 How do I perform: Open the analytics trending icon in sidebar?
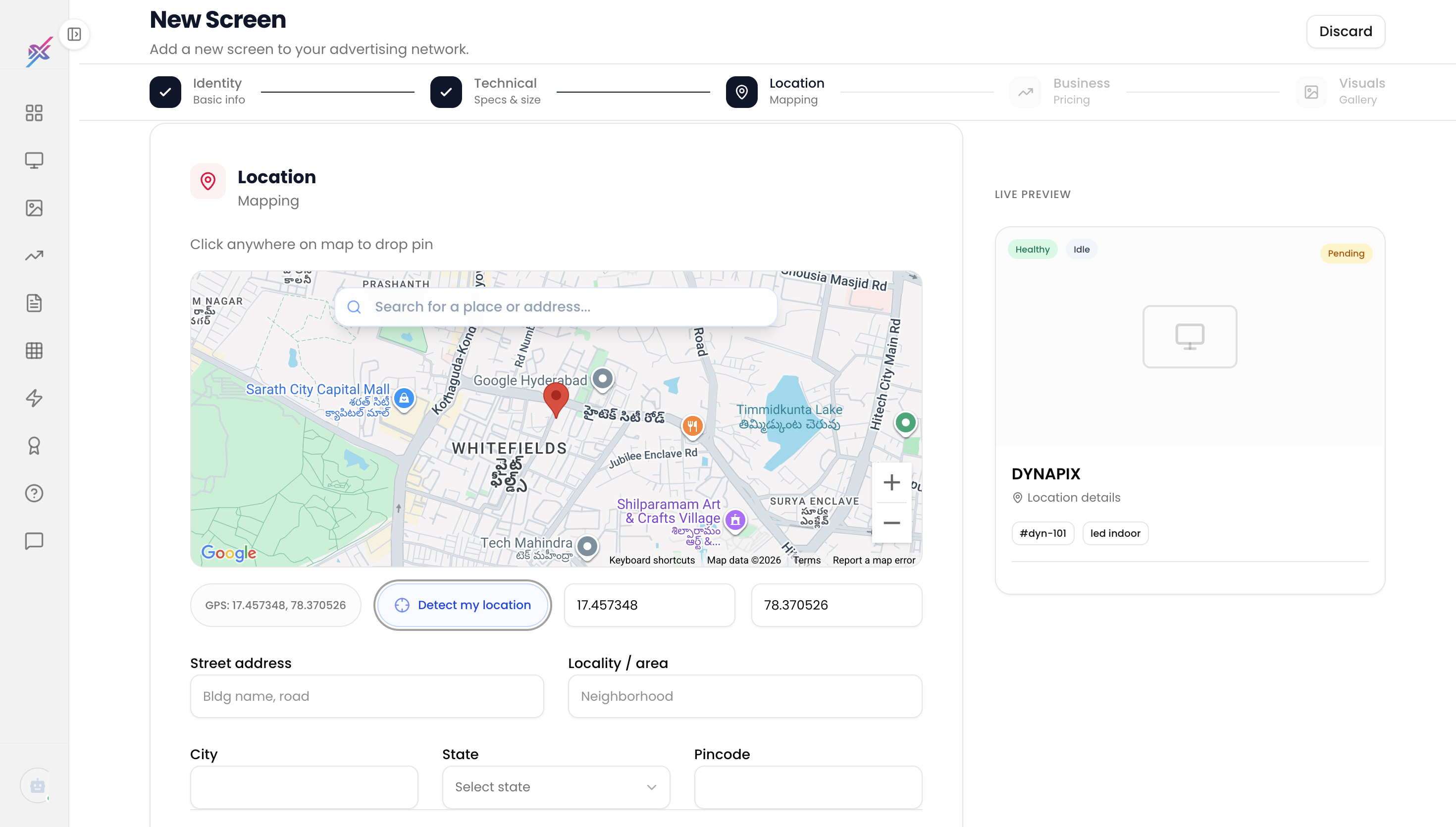pyautogui.click(x=34, y=256)
